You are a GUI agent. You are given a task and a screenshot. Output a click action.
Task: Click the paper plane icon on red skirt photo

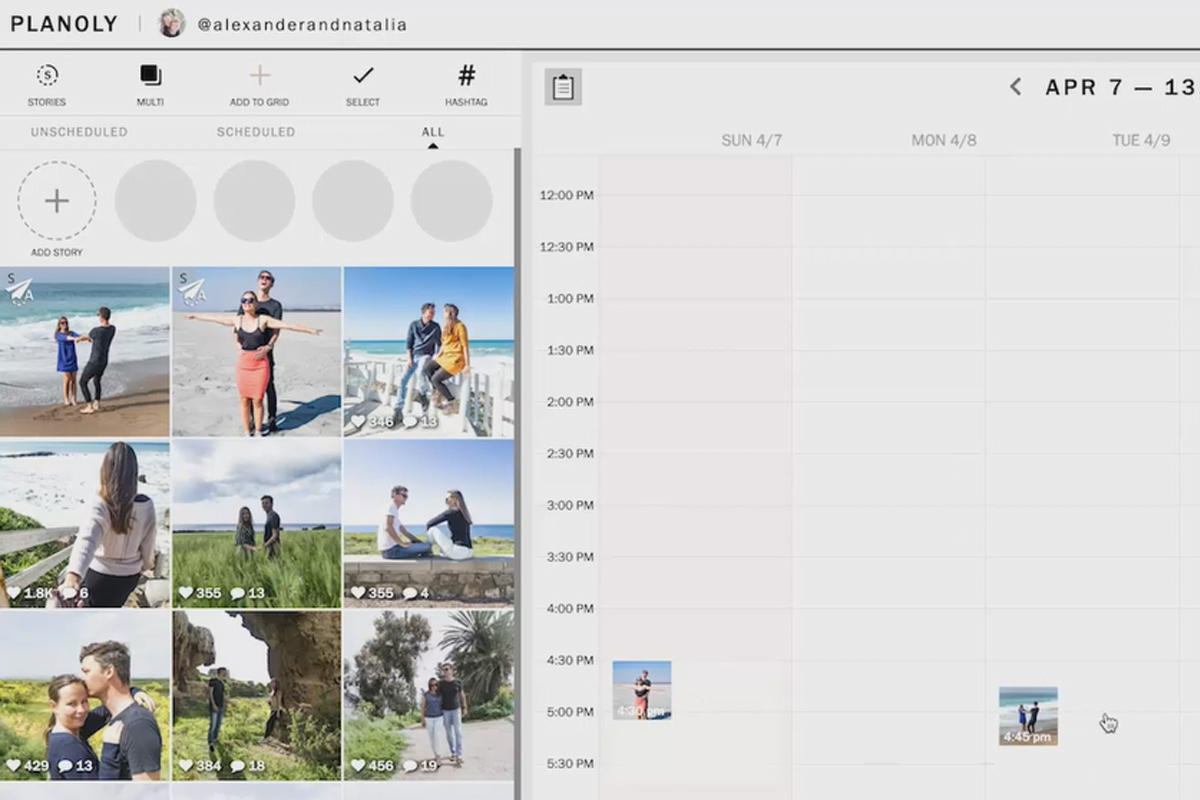192,290
